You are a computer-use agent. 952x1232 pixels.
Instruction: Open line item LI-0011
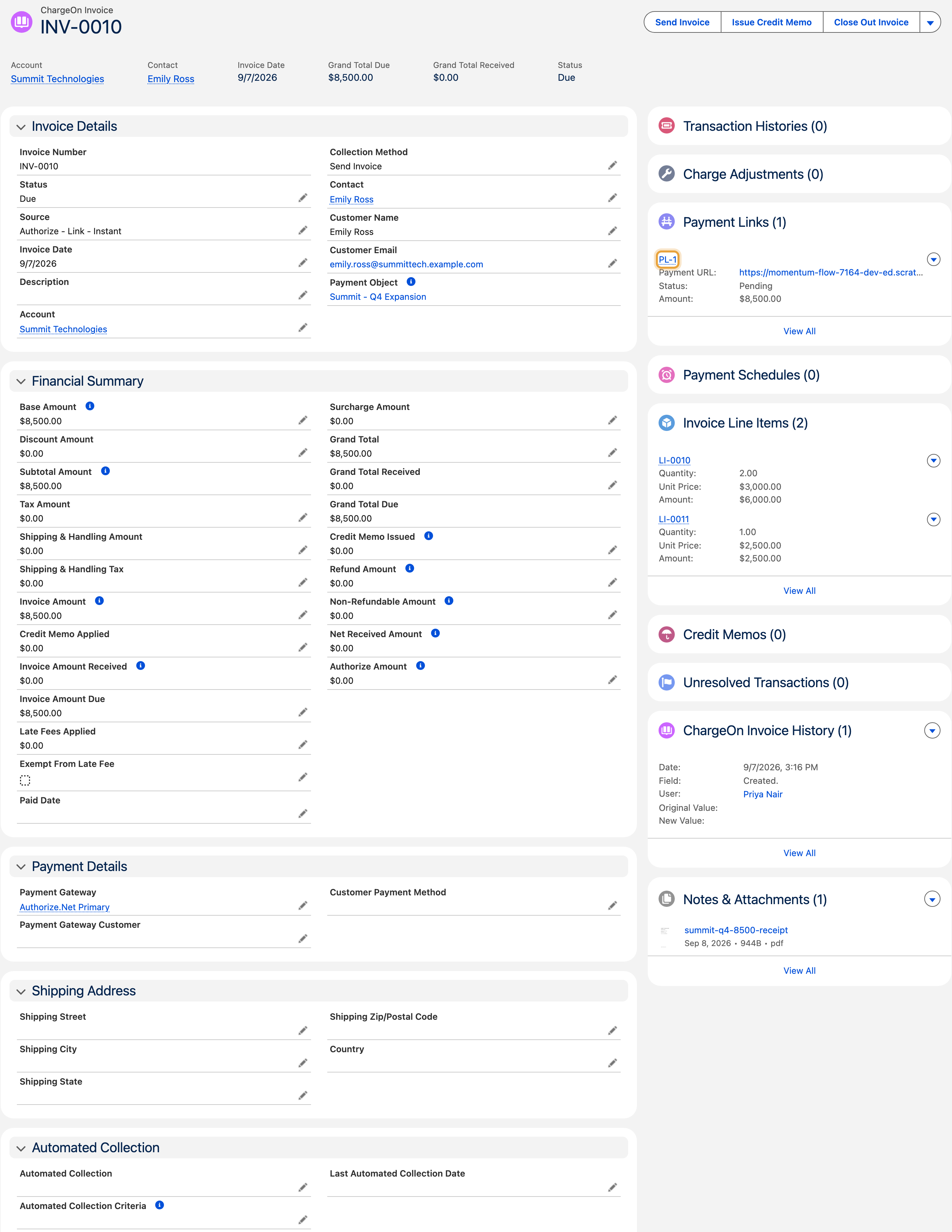click(674, 519)
